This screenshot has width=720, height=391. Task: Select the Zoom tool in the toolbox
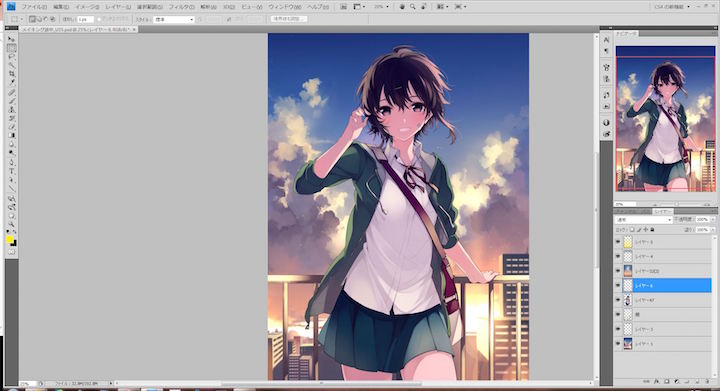tap(11, 224)
